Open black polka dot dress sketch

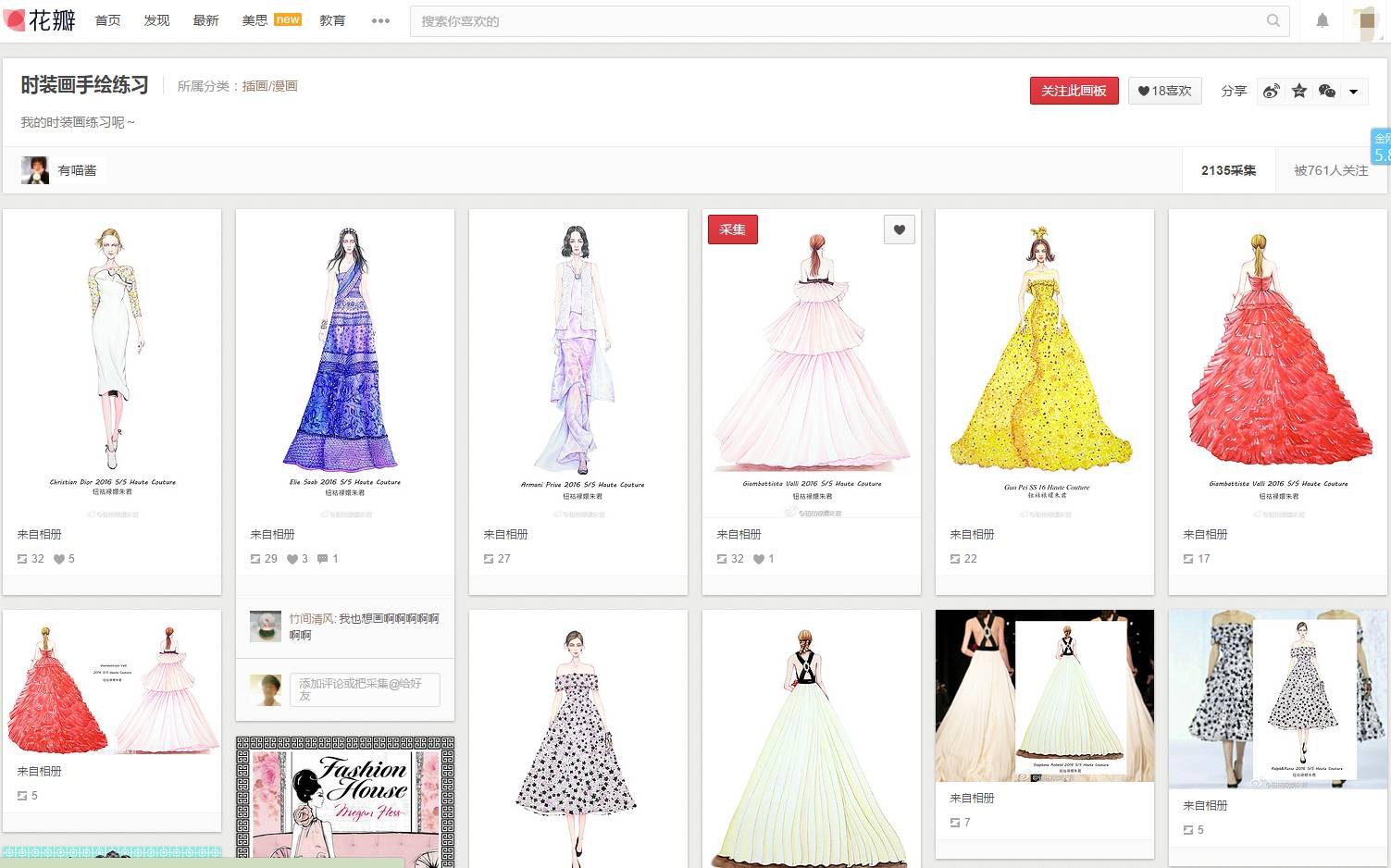pos(578,738)
